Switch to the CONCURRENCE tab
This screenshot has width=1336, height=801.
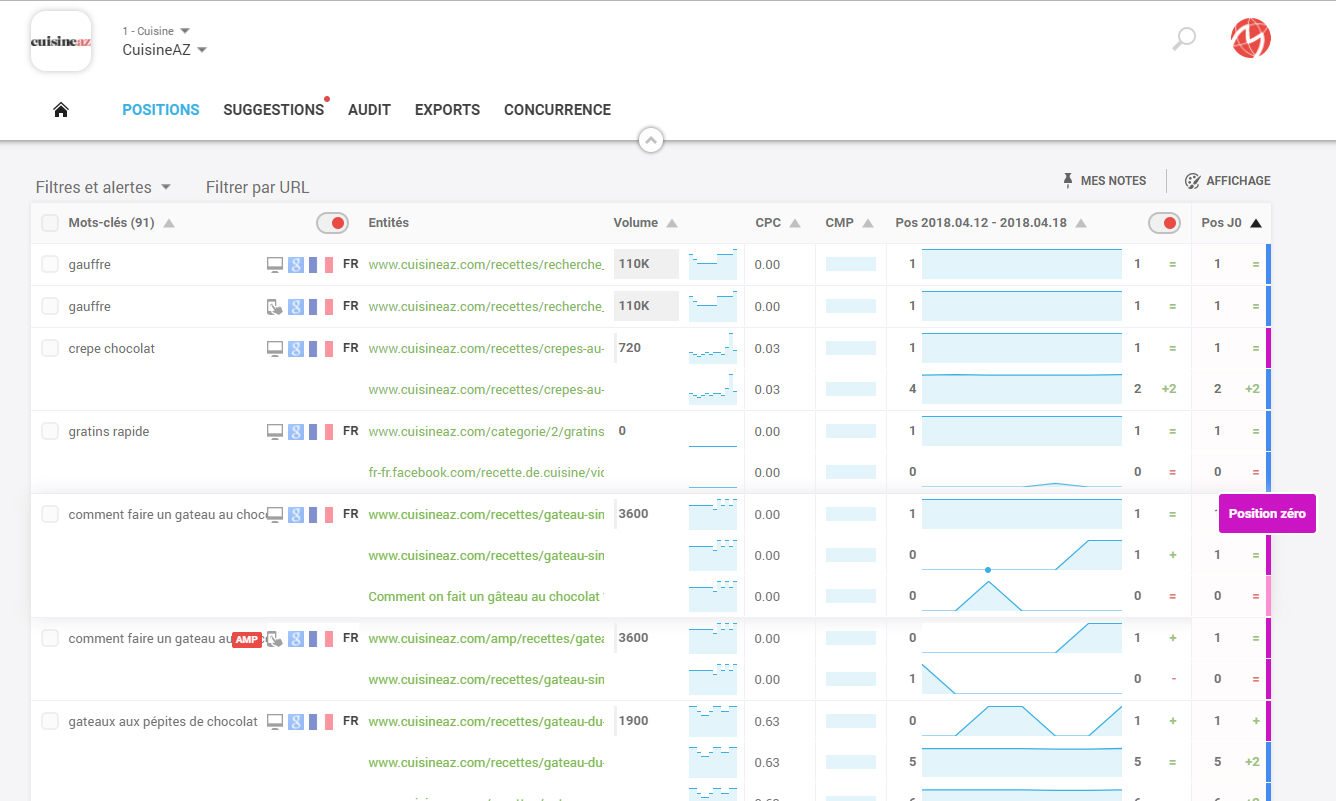(557, 110)
